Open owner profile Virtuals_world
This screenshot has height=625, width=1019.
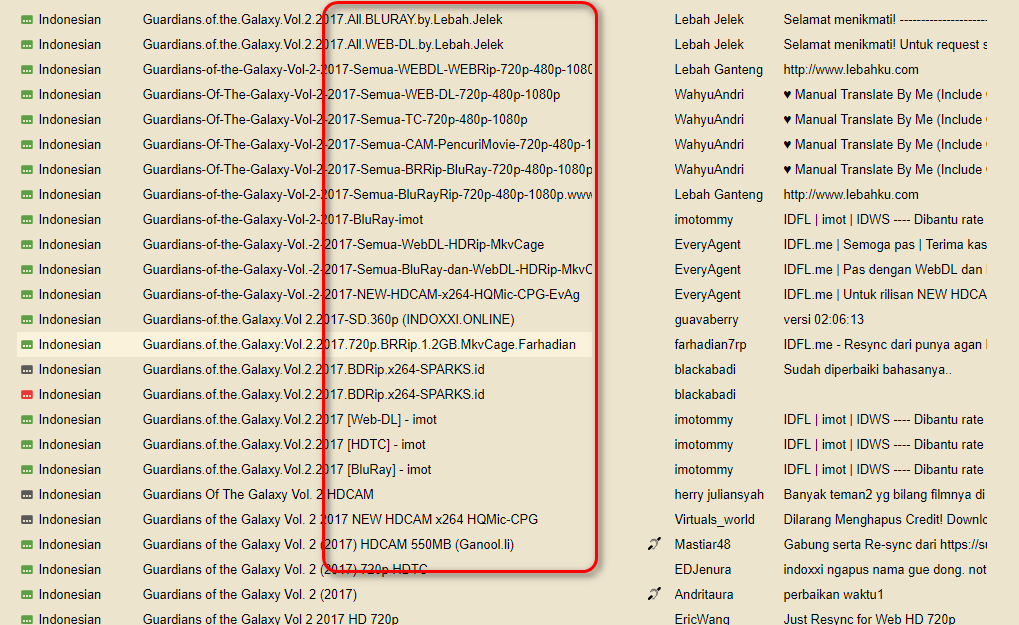pyautogui.click(x=715, y=519)
